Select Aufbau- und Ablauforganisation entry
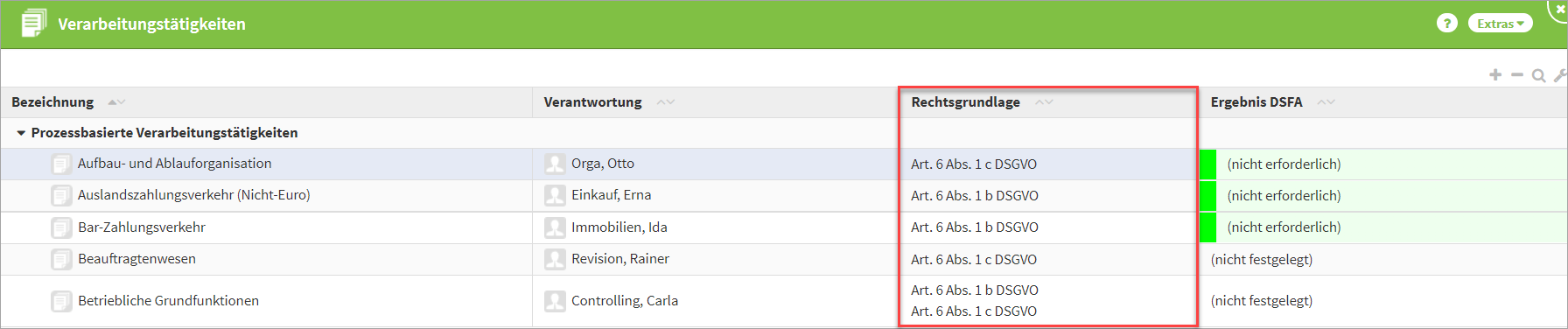 pyautogui.click(x=174, y=164)
